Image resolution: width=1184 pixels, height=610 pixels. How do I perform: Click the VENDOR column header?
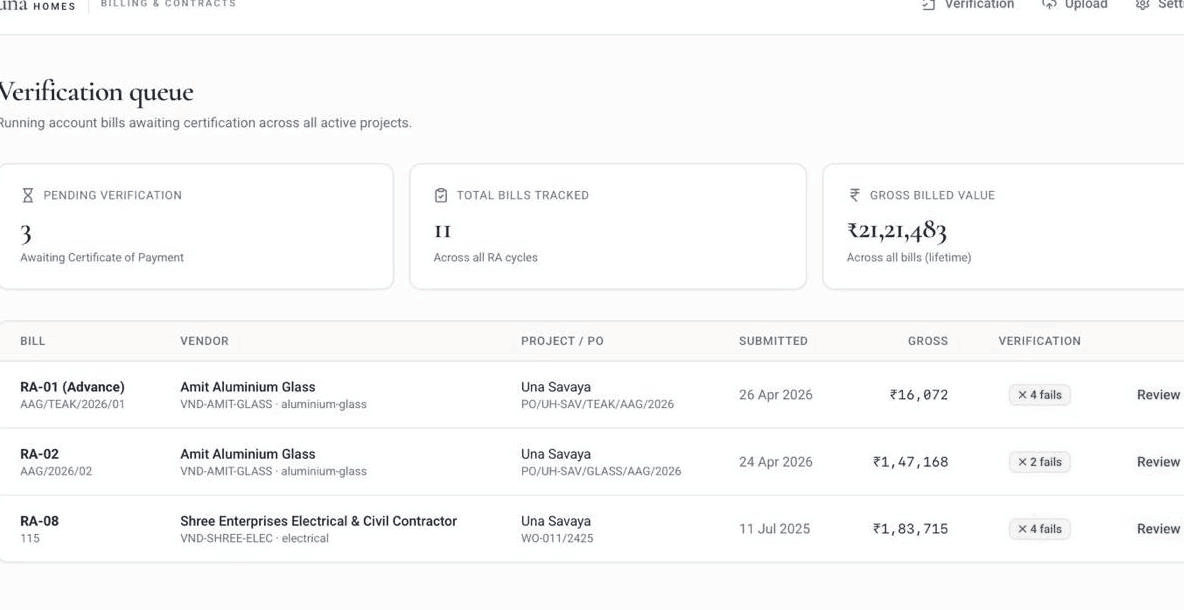click(x=205, y=341)
